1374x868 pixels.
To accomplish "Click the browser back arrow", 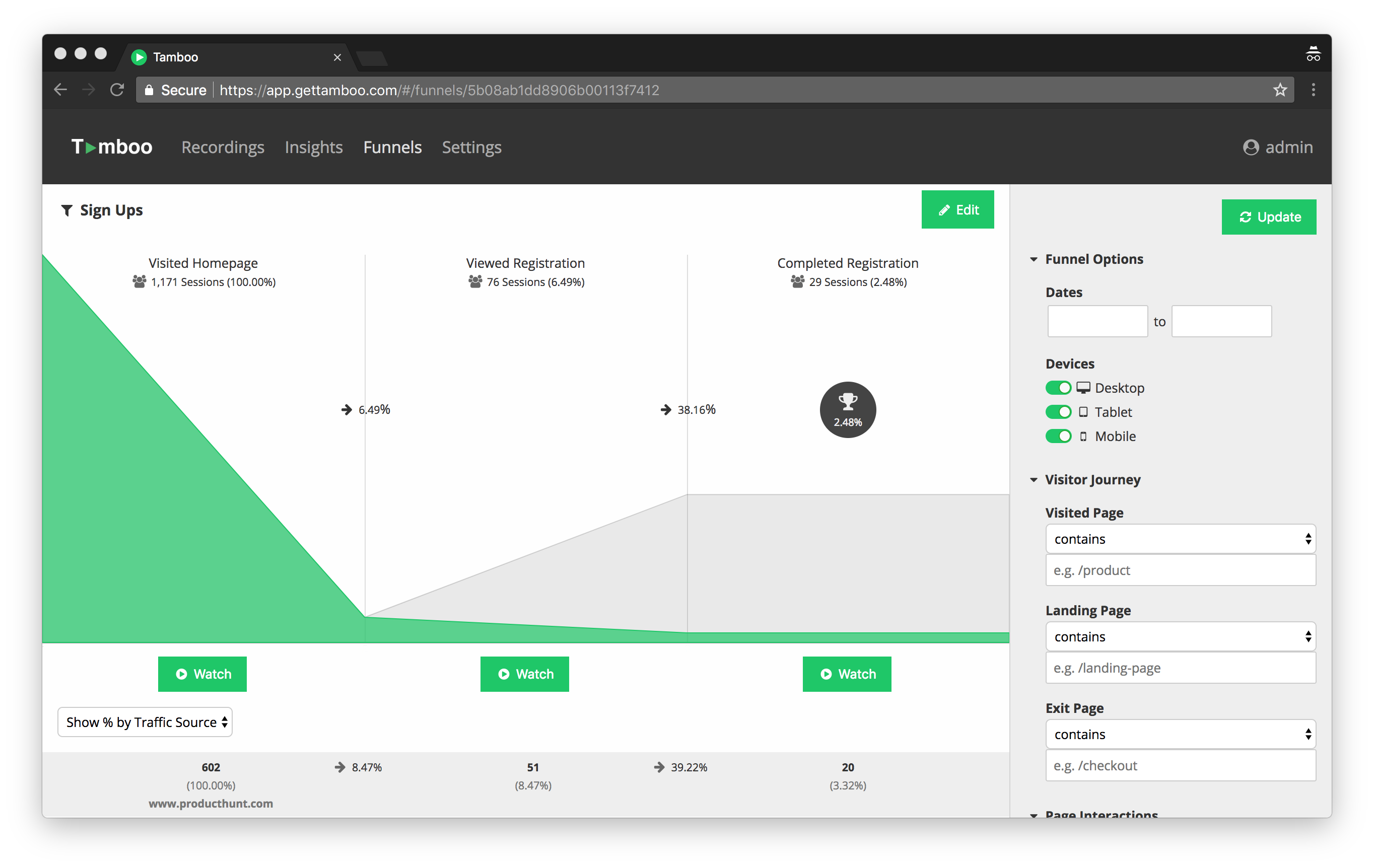I will tap(60, 90).
